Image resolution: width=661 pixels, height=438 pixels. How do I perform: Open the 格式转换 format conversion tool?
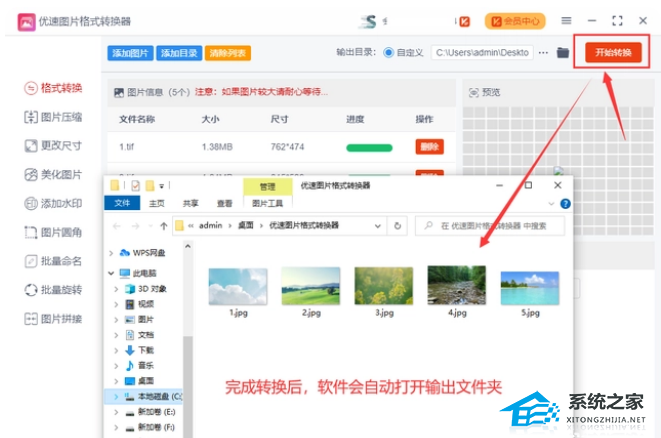pyautogui.click(x=53, y=88)
